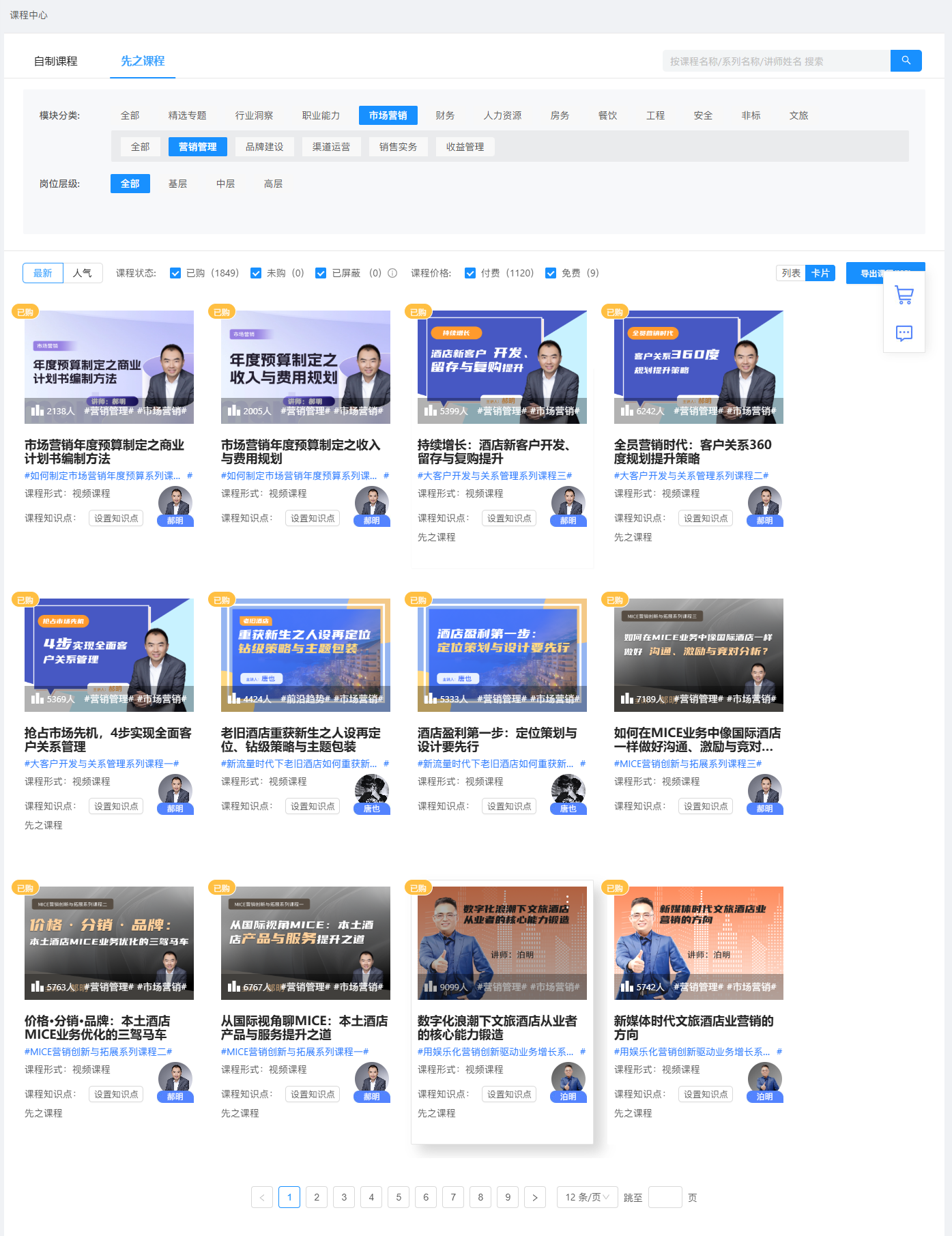
Task: Select 收益管理 subcategory
Action: point(465,147)
